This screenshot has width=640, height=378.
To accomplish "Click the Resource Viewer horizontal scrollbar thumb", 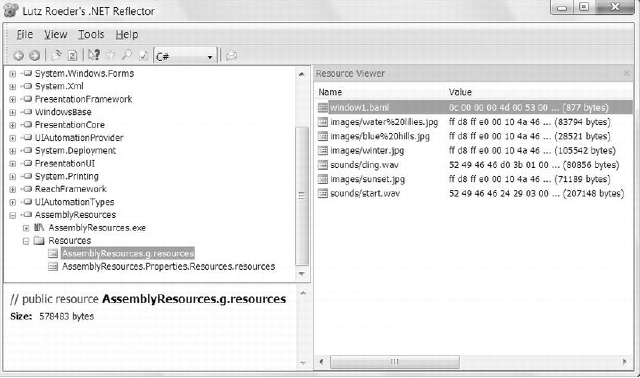I will pos(395,362).
